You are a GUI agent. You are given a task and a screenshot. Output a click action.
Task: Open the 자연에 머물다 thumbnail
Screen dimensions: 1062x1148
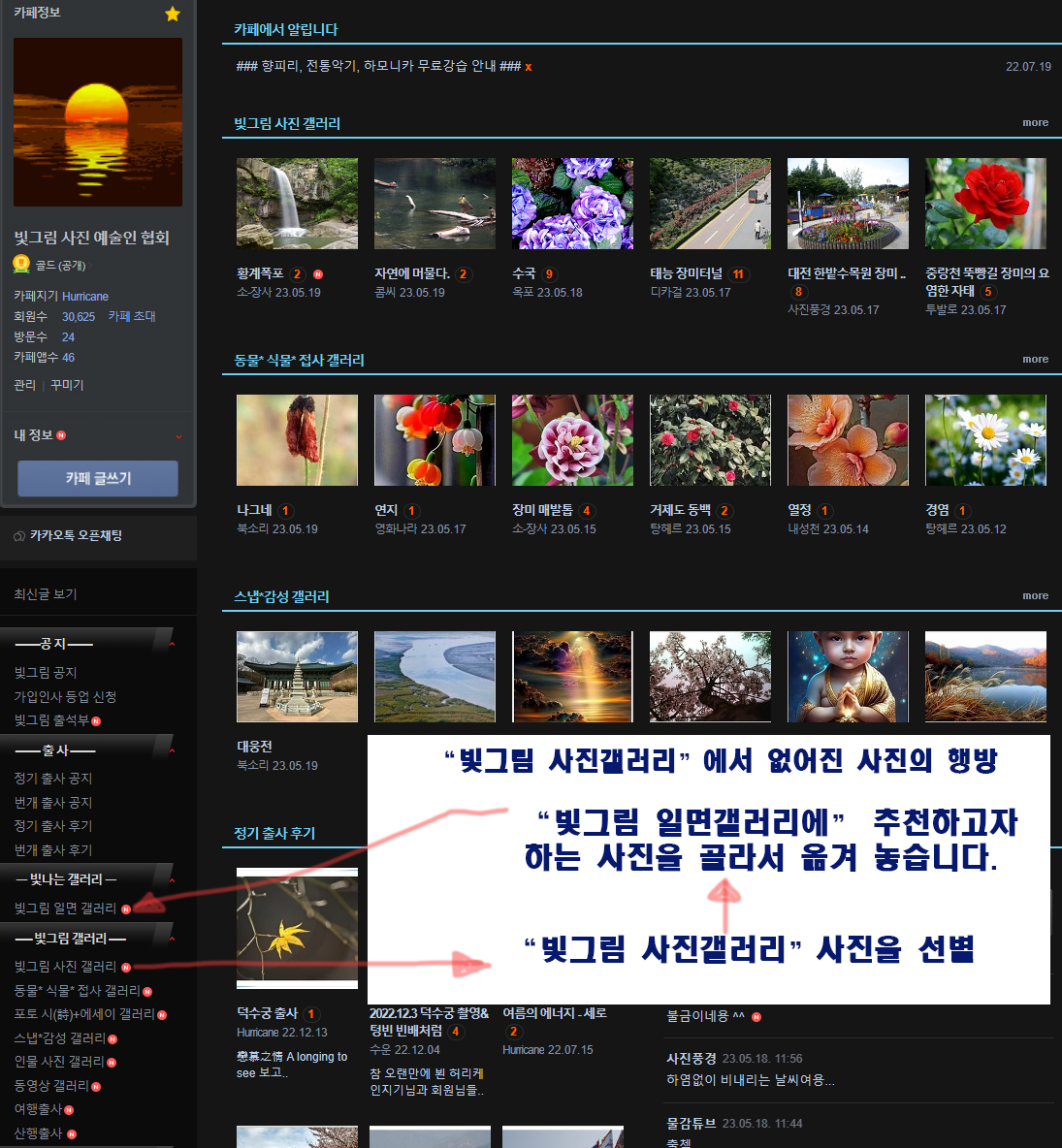pos(435,204)
